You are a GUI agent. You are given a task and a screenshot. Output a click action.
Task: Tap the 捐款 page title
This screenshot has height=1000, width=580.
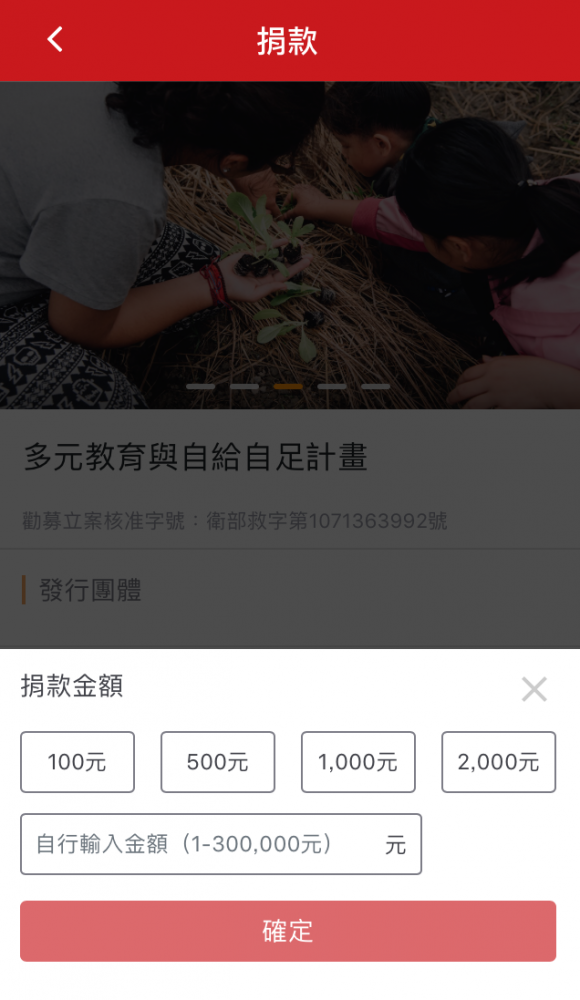click(287, 41)
